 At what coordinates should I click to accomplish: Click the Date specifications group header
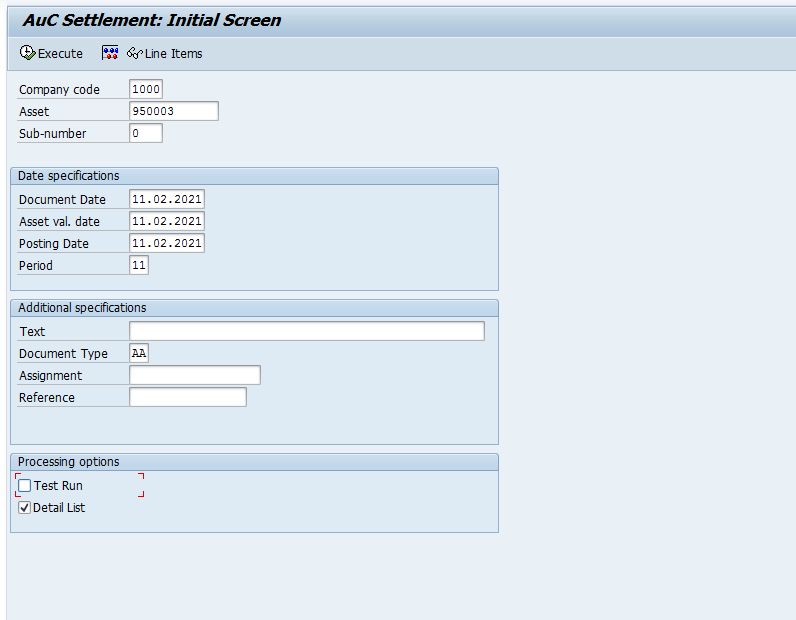[x=254, y=176]
